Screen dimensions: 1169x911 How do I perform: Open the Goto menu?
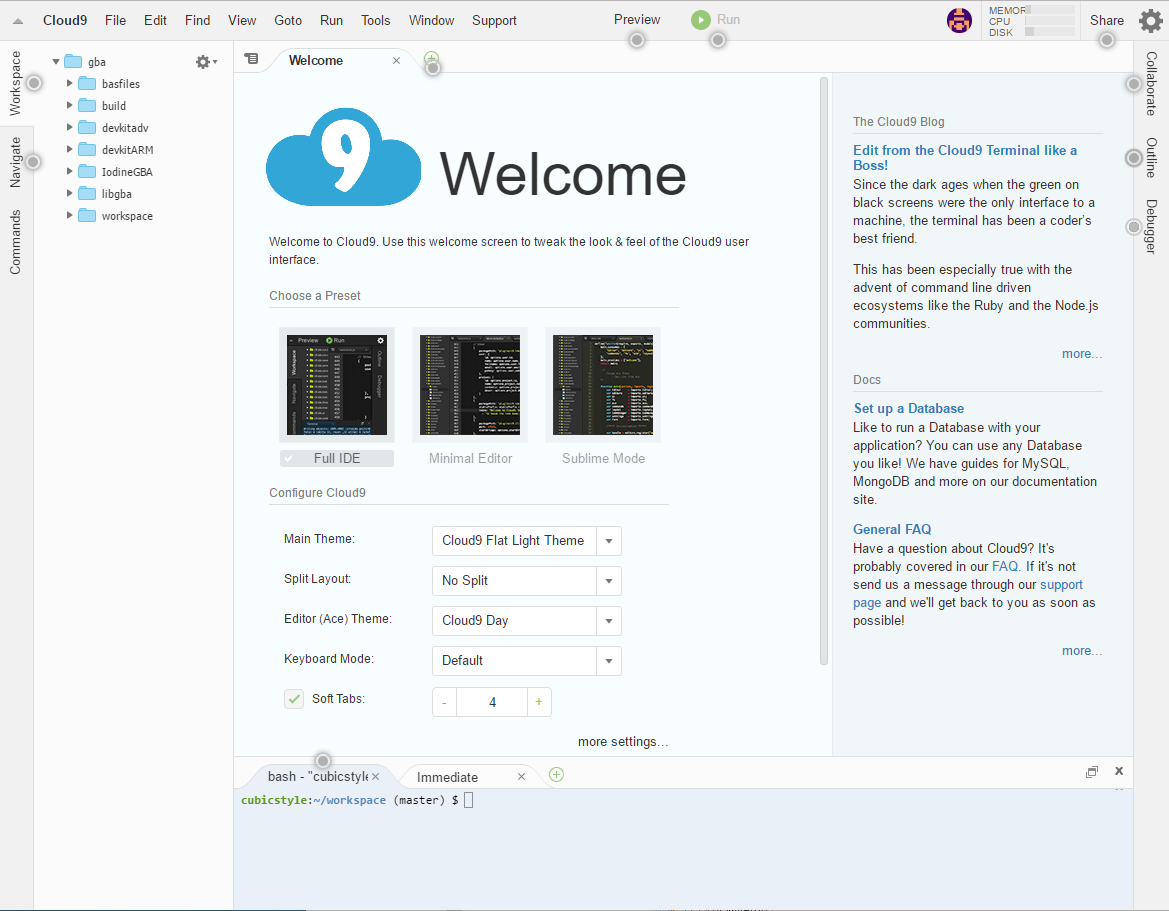[x=288, y=20]
